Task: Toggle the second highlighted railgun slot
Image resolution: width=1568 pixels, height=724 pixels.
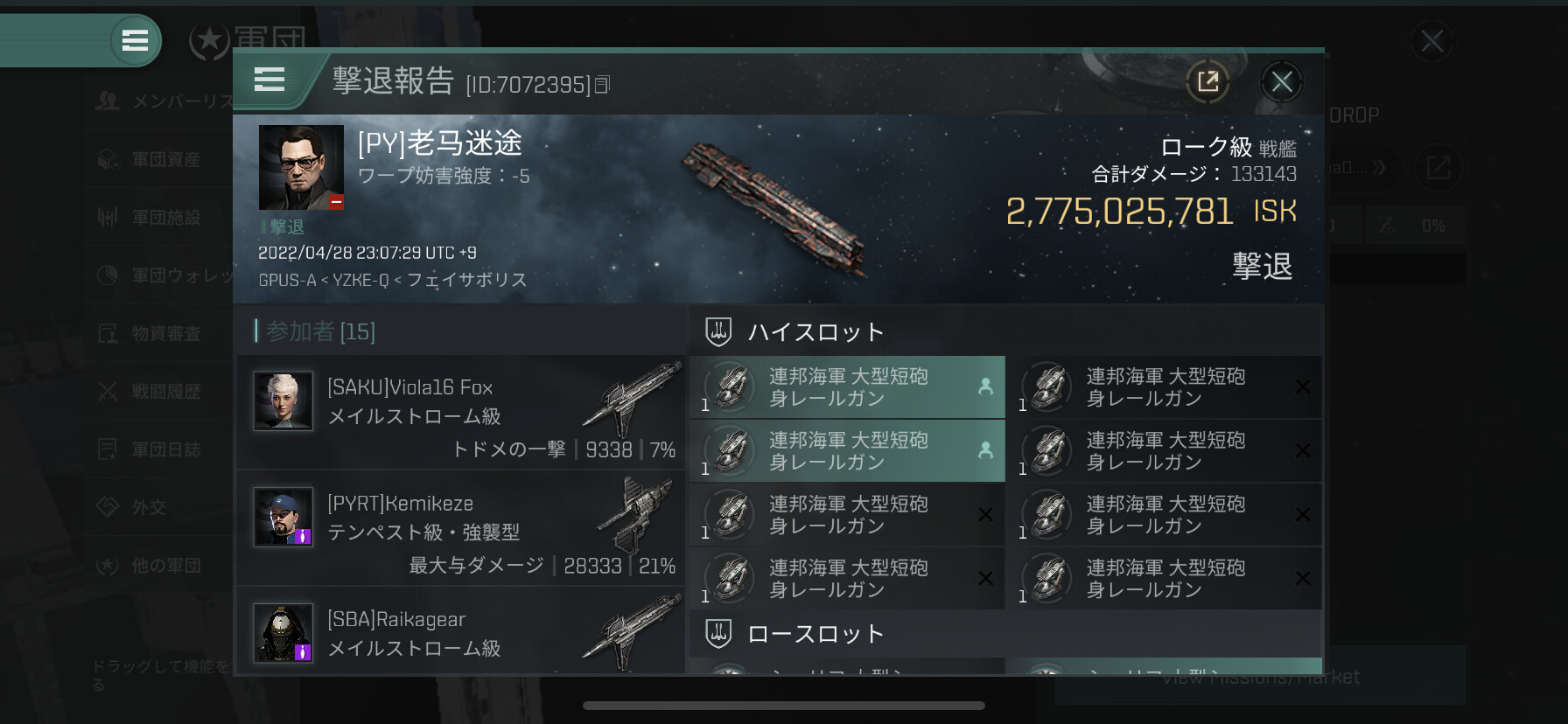Action: click(x=847, y=450)
